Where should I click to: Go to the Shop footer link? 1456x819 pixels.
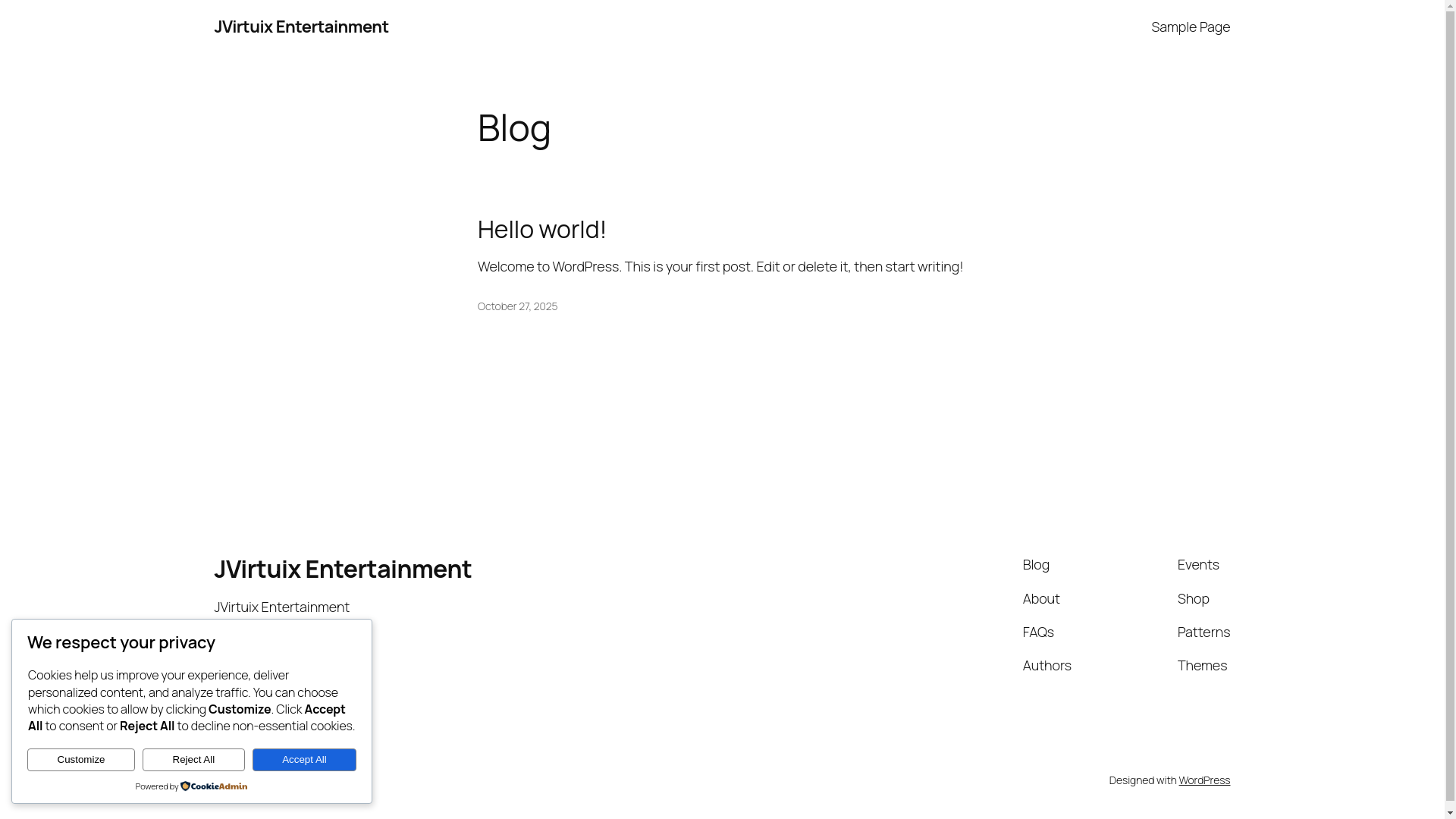pyautogui.click(x=1193, y=598)
